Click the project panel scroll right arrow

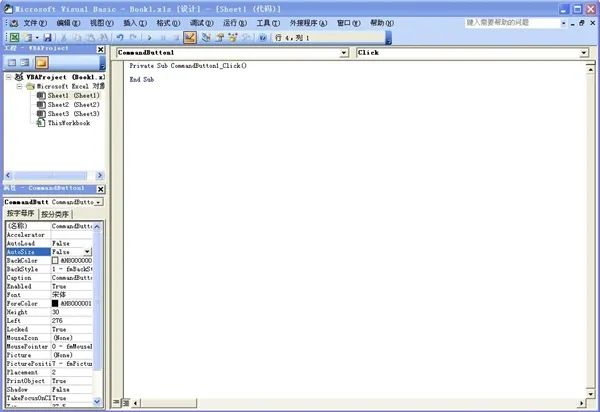point(100,176)
